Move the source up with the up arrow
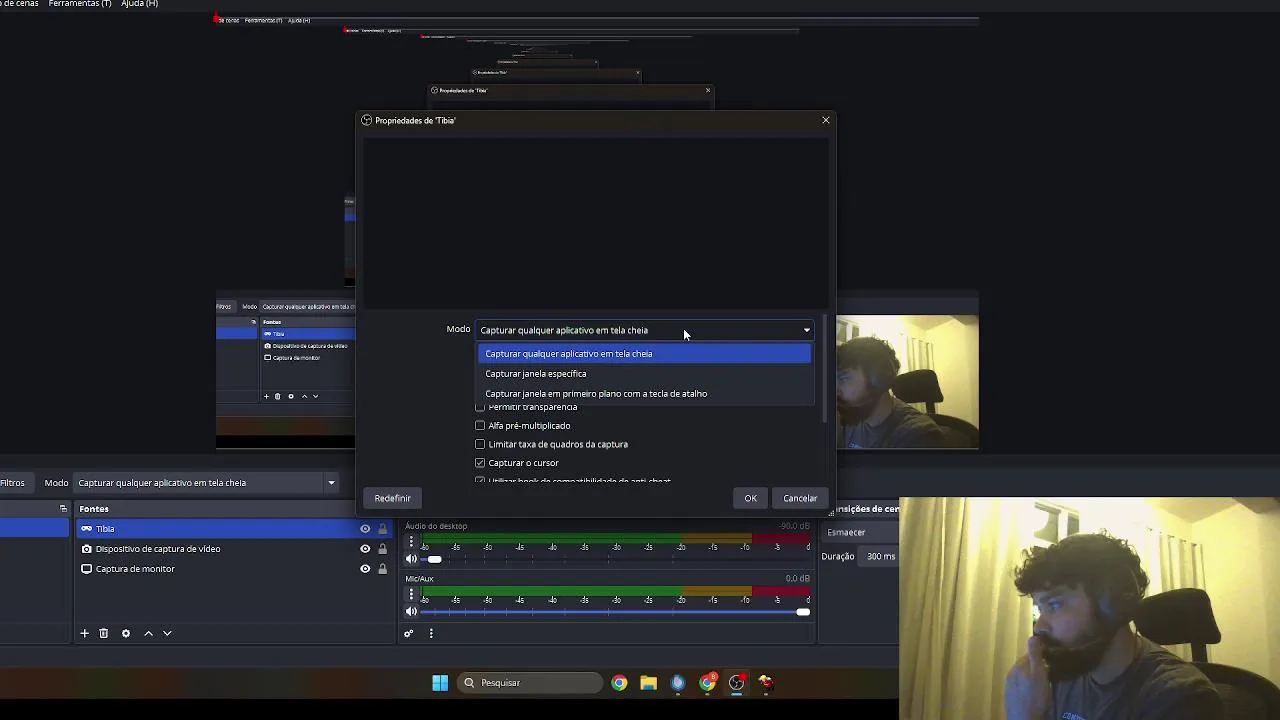1280x720 pixels. click(x=149, y=633)
